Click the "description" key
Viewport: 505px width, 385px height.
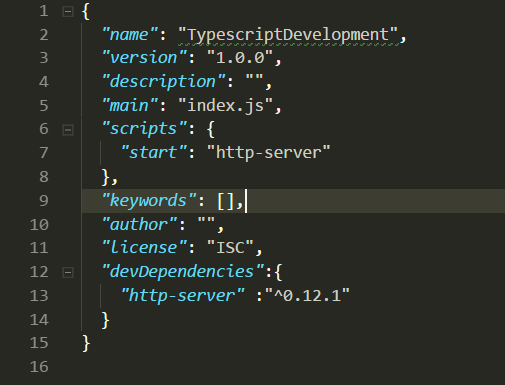click(163, 82)
